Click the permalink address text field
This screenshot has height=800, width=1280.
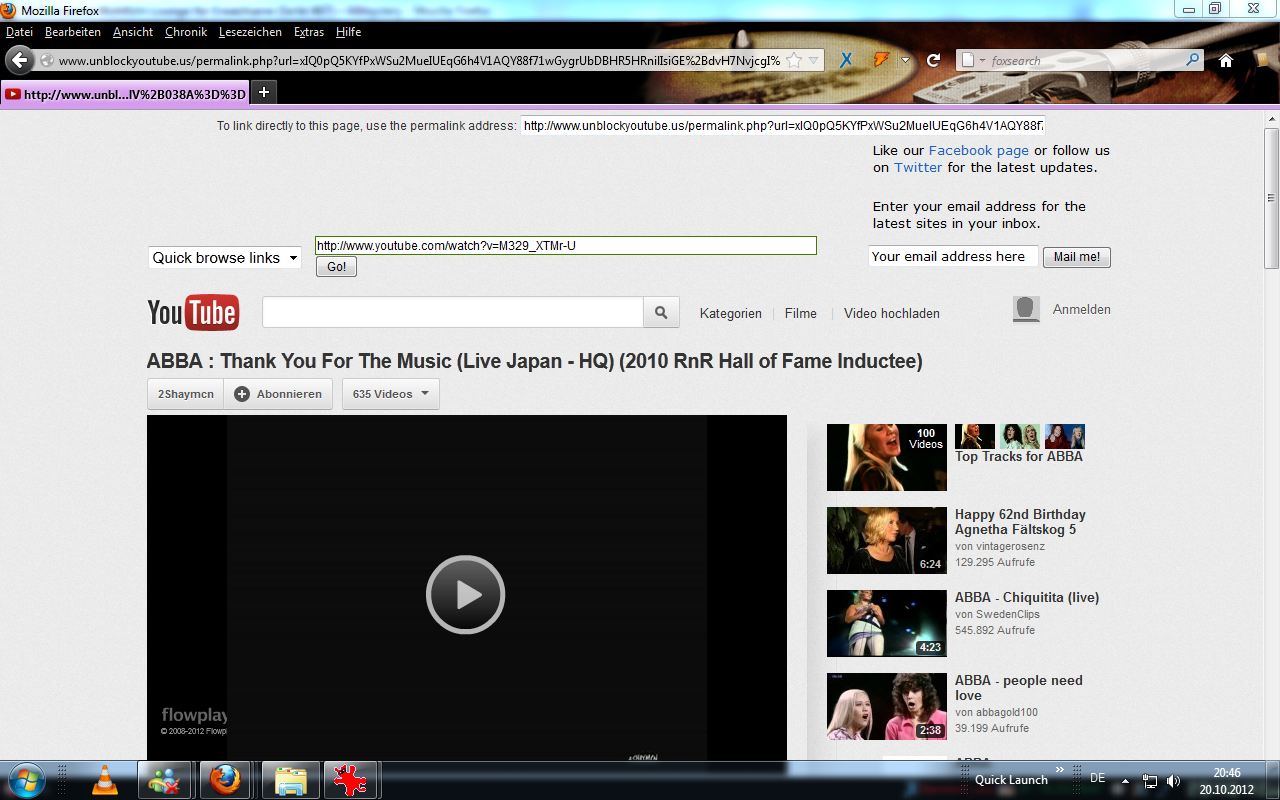click(x=782, y=126)
